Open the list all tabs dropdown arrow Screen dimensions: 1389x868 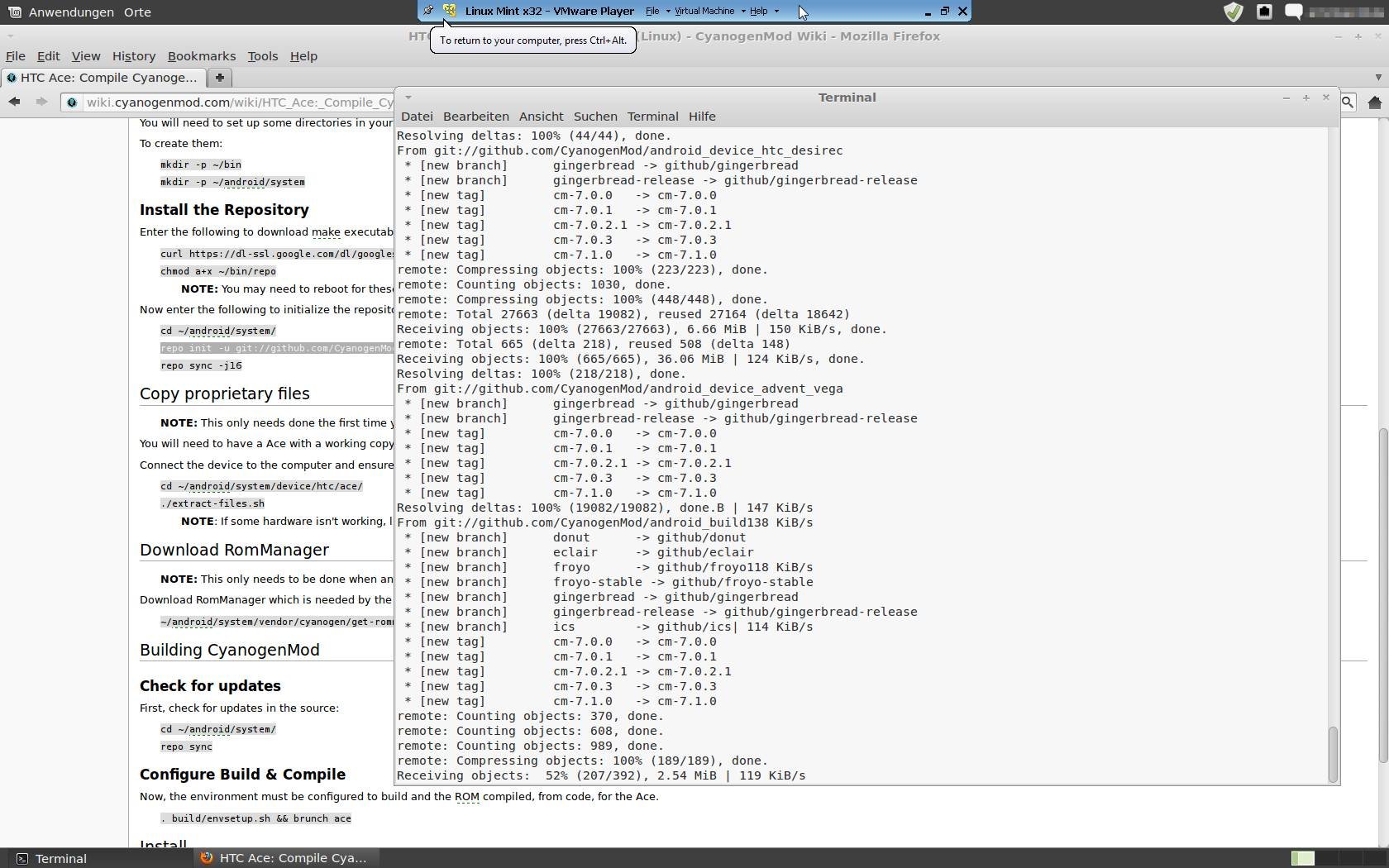[x=1377, y=78]
